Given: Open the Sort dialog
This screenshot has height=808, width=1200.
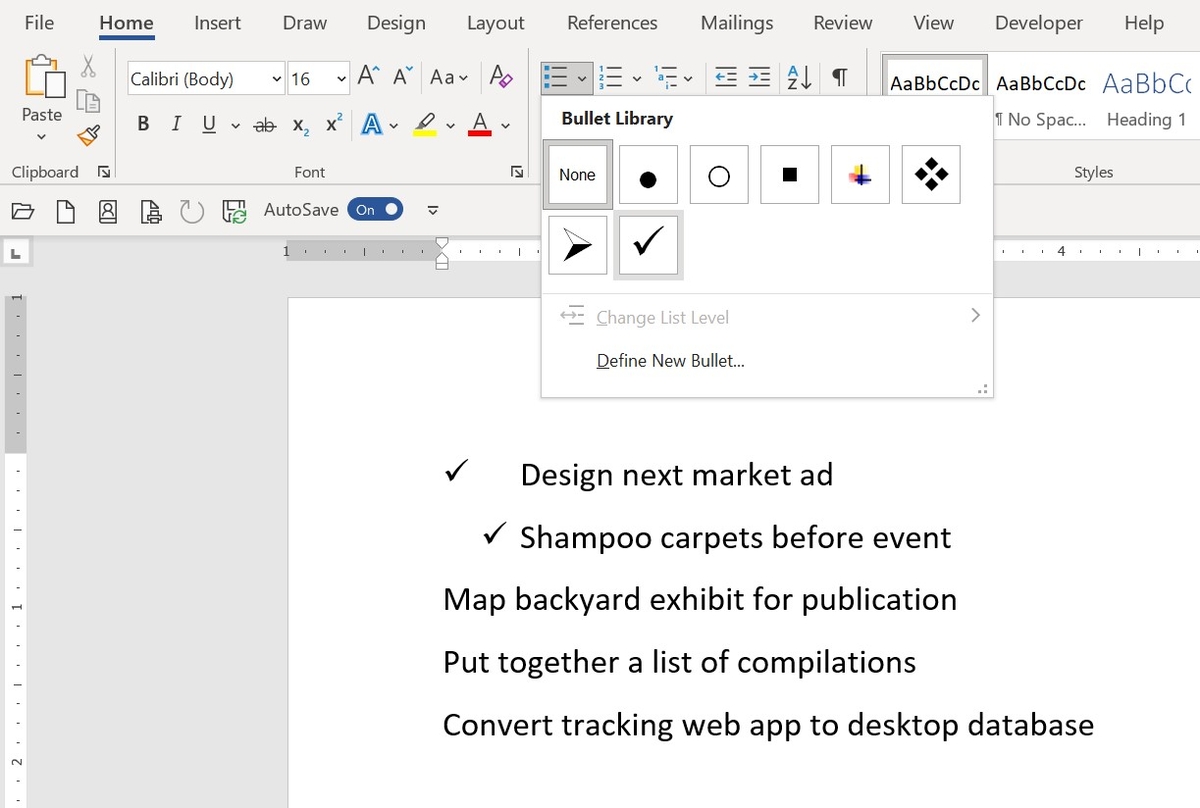Looking at the screenshot, I should (x=797, y=76).
